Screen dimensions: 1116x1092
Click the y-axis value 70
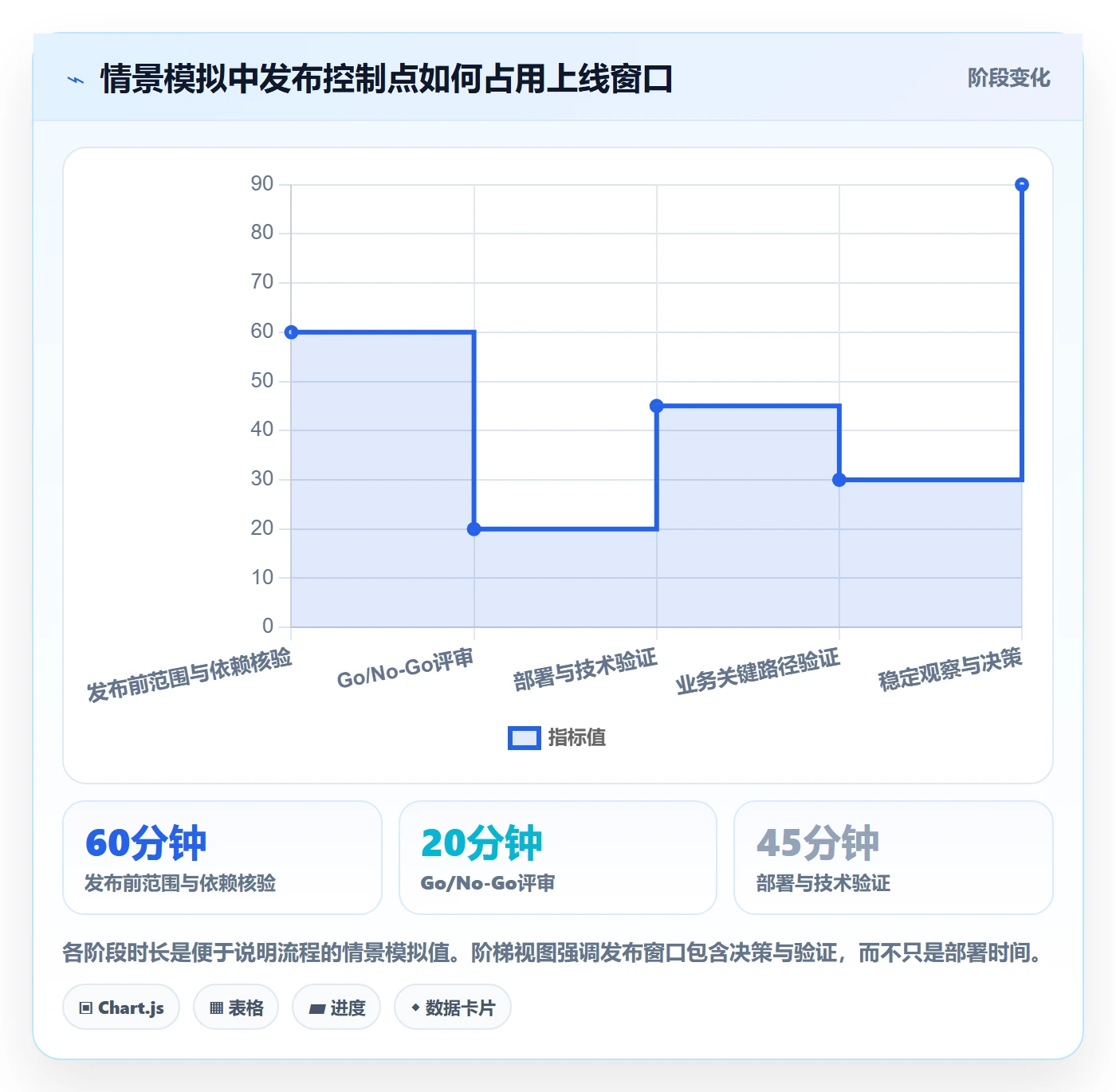(x=262, y=282)
